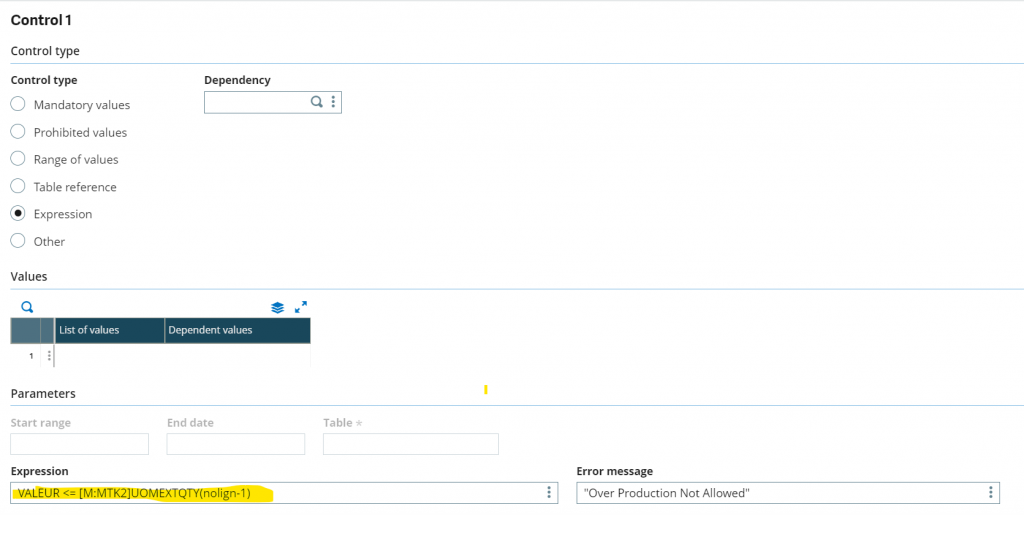The image size is (1024, 534).
Task: Click the Dependent values column header
Action: point(237,330)
